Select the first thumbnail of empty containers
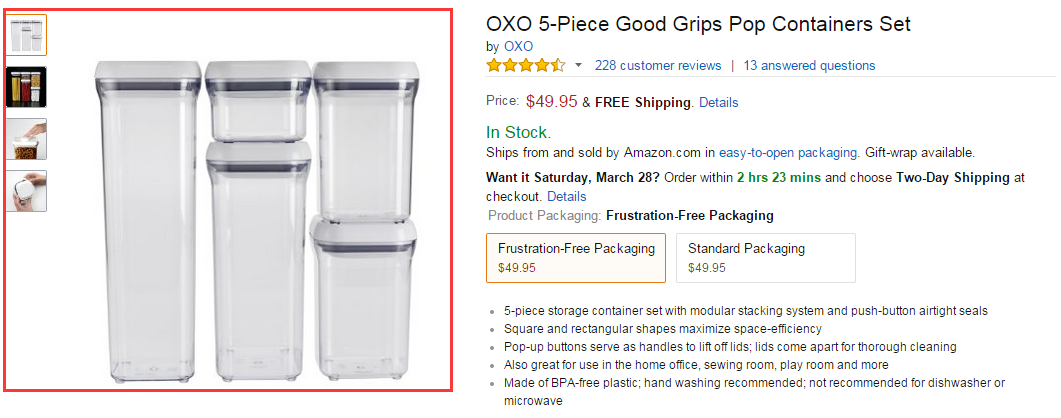 [26, 35]
